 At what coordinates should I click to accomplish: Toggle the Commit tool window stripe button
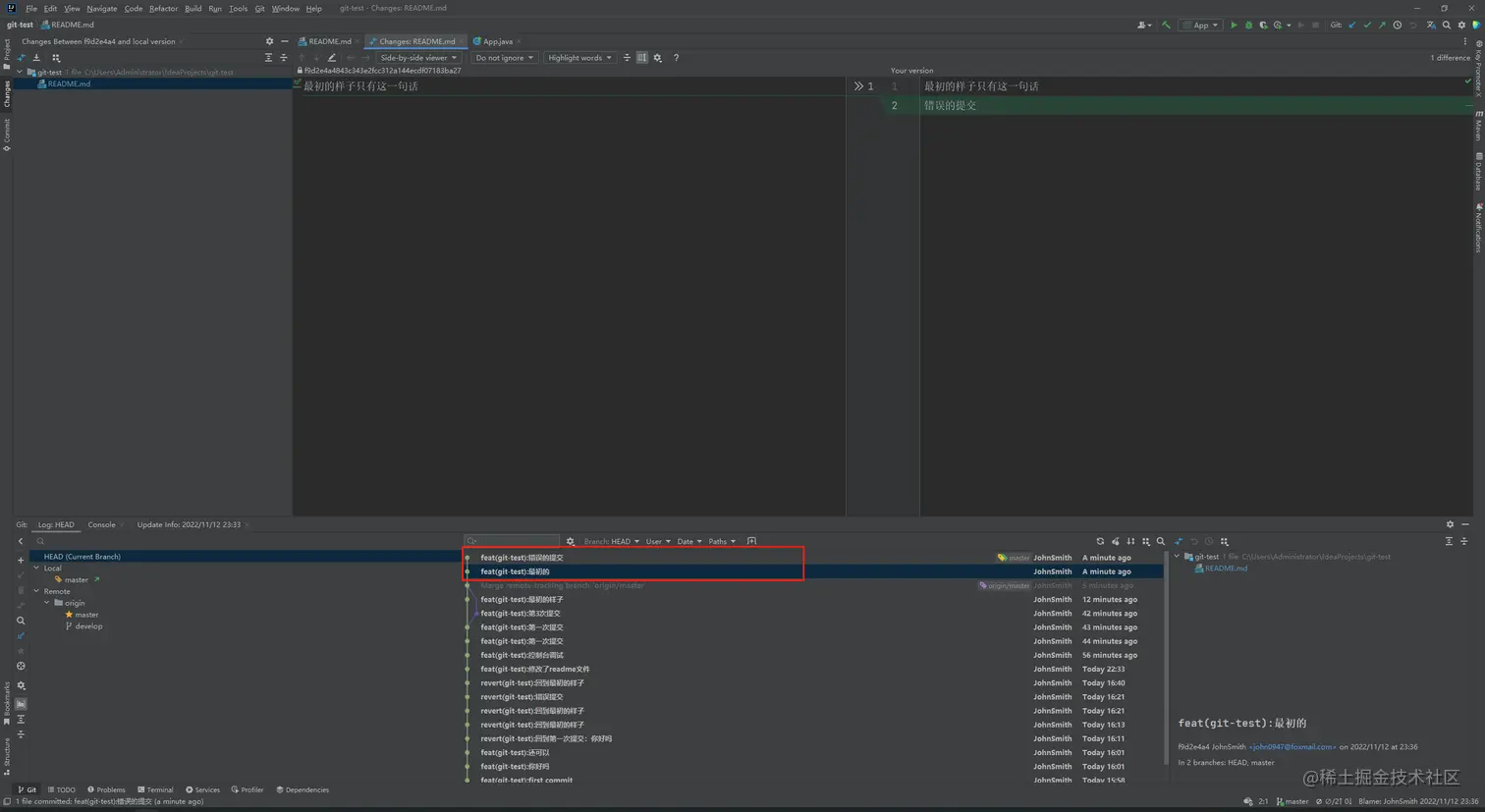click(x=6, y=135)
